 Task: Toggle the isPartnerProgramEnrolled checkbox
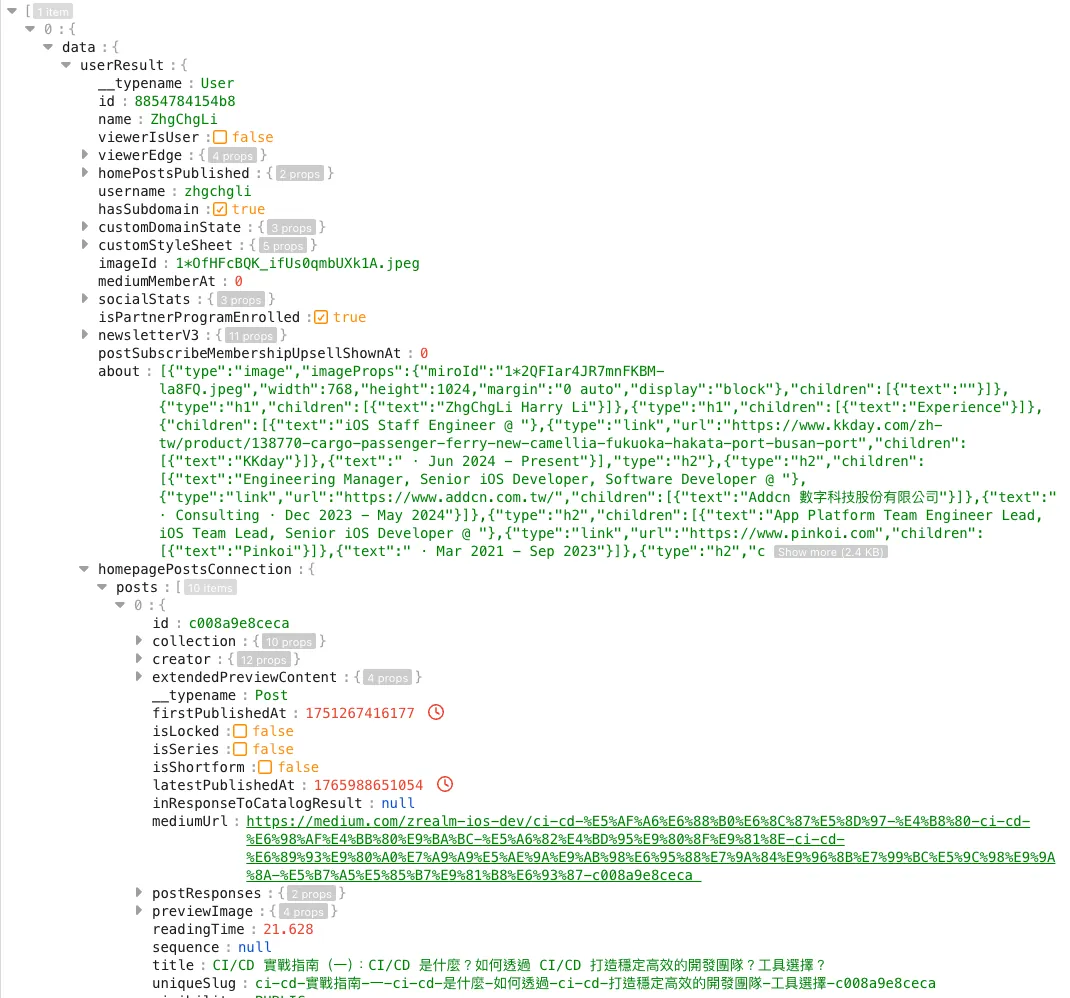pyautogui.click(x=321, y=317)
